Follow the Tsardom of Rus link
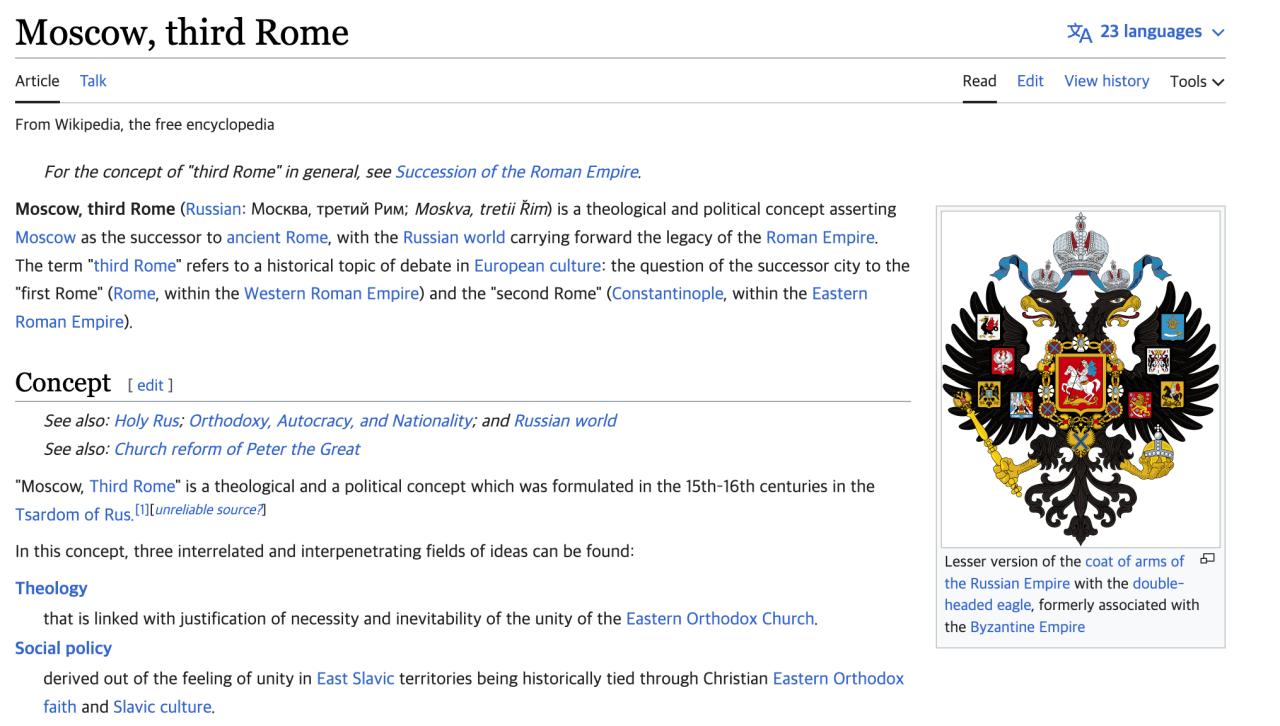 73,514
